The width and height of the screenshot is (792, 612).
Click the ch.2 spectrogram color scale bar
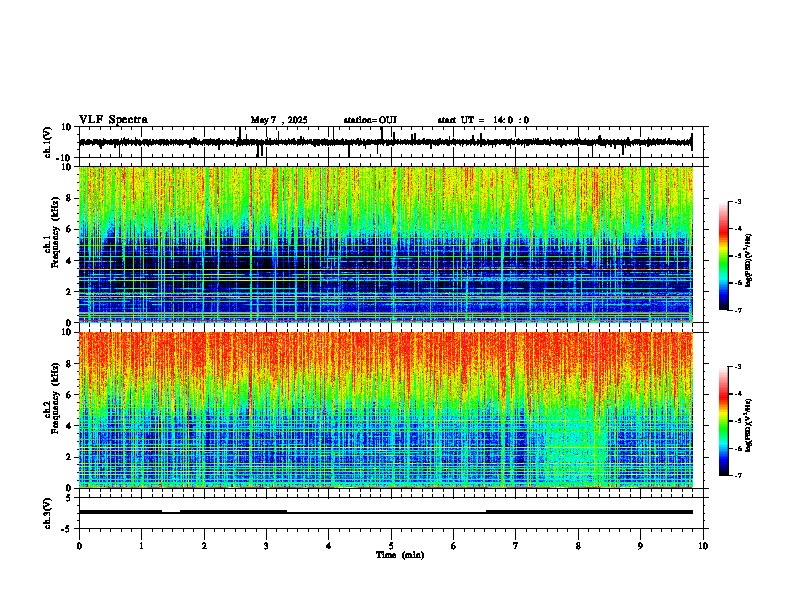pos(724,421)
